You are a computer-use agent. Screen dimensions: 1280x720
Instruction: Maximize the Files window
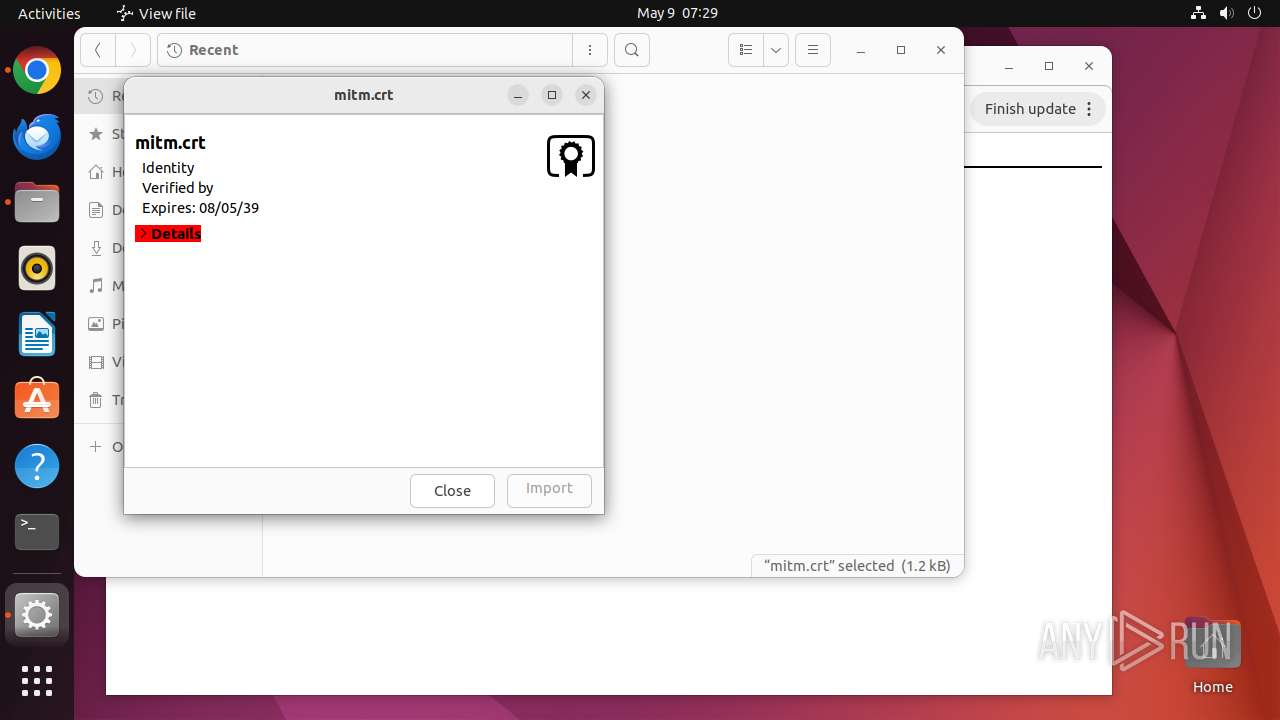coord(901,50)
